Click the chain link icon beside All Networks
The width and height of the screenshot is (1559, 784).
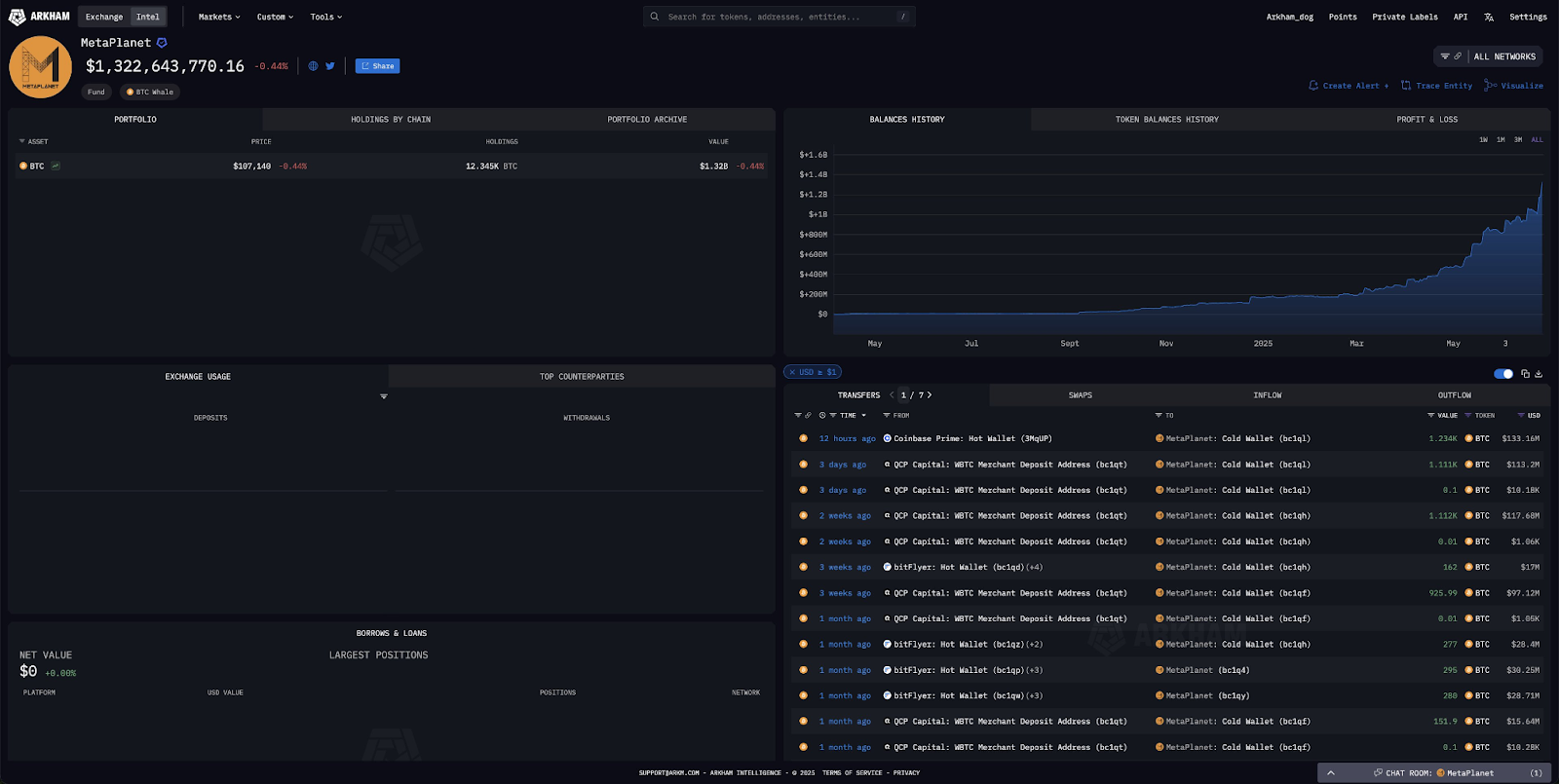point(1458,56)
